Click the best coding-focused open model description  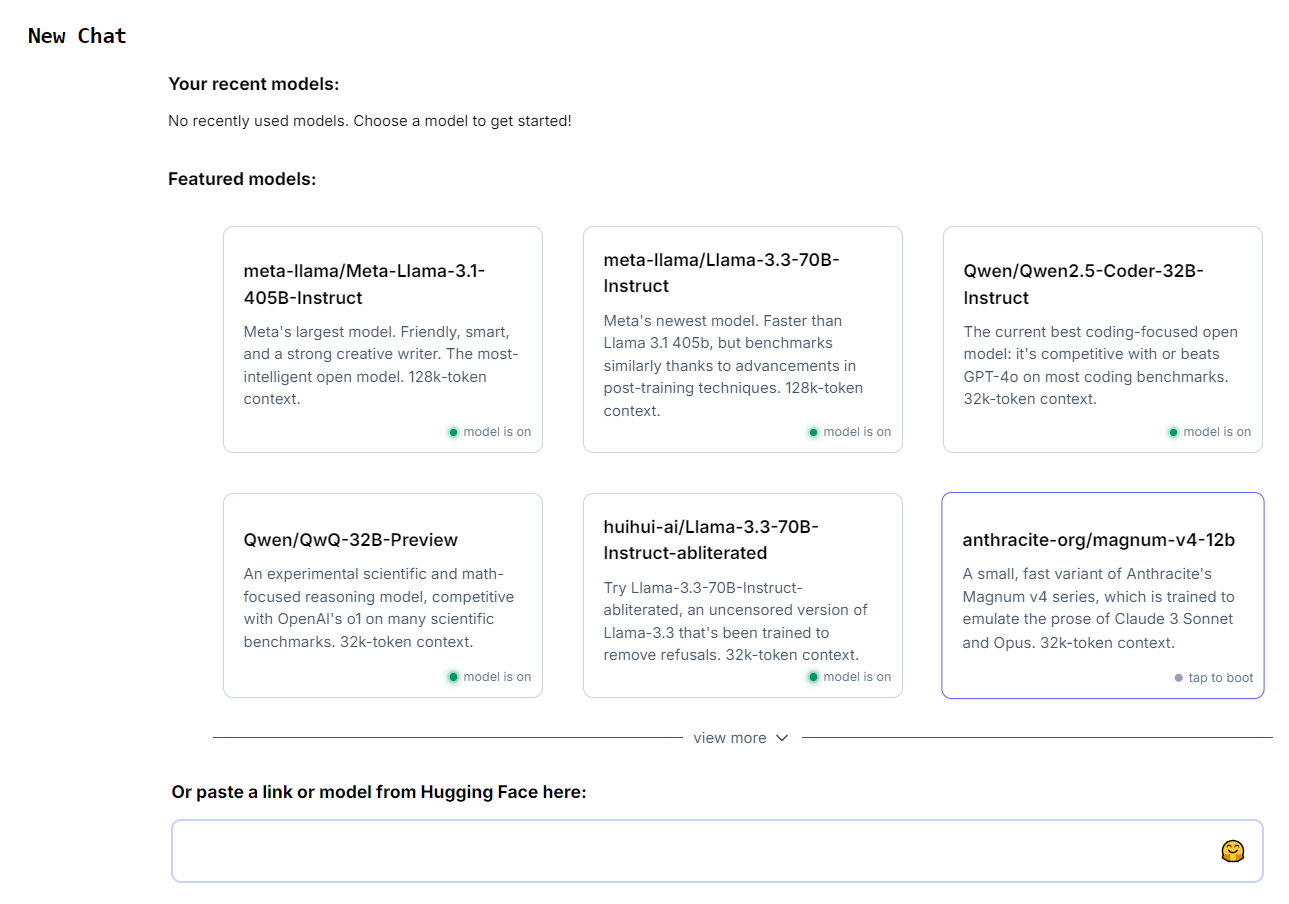coord(1101,365)
